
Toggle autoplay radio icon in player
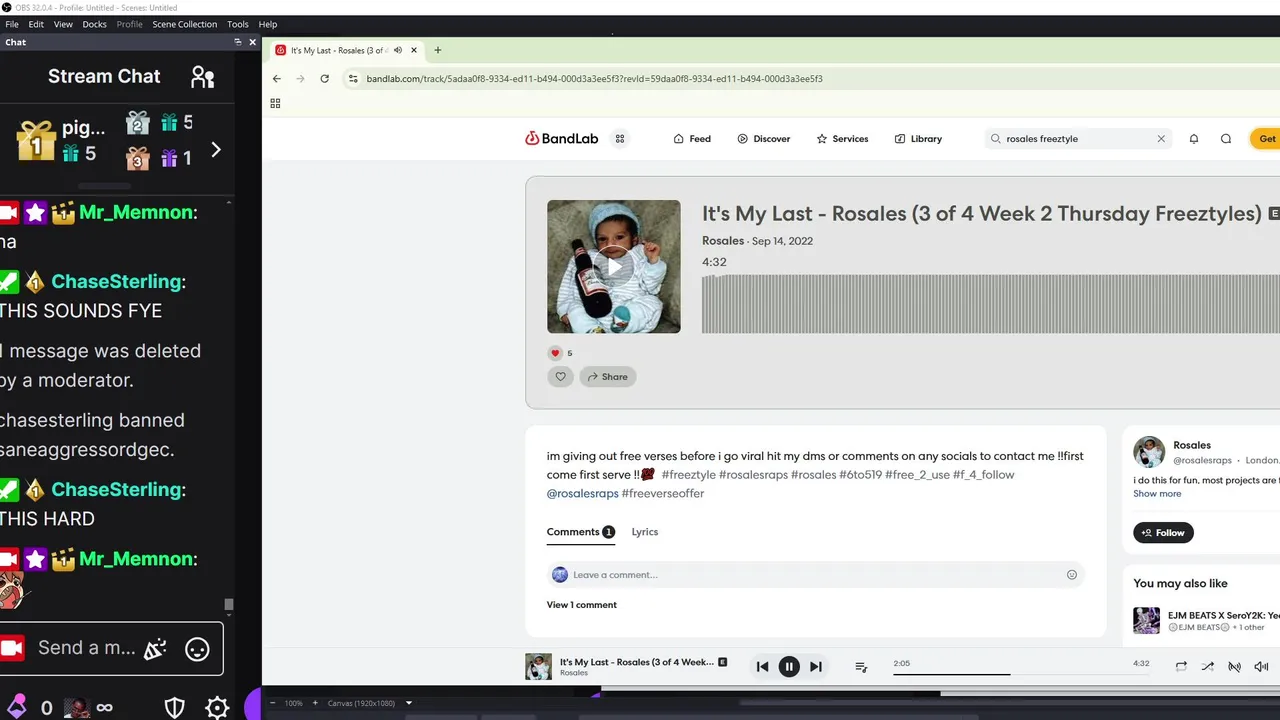pos(1234,667)
